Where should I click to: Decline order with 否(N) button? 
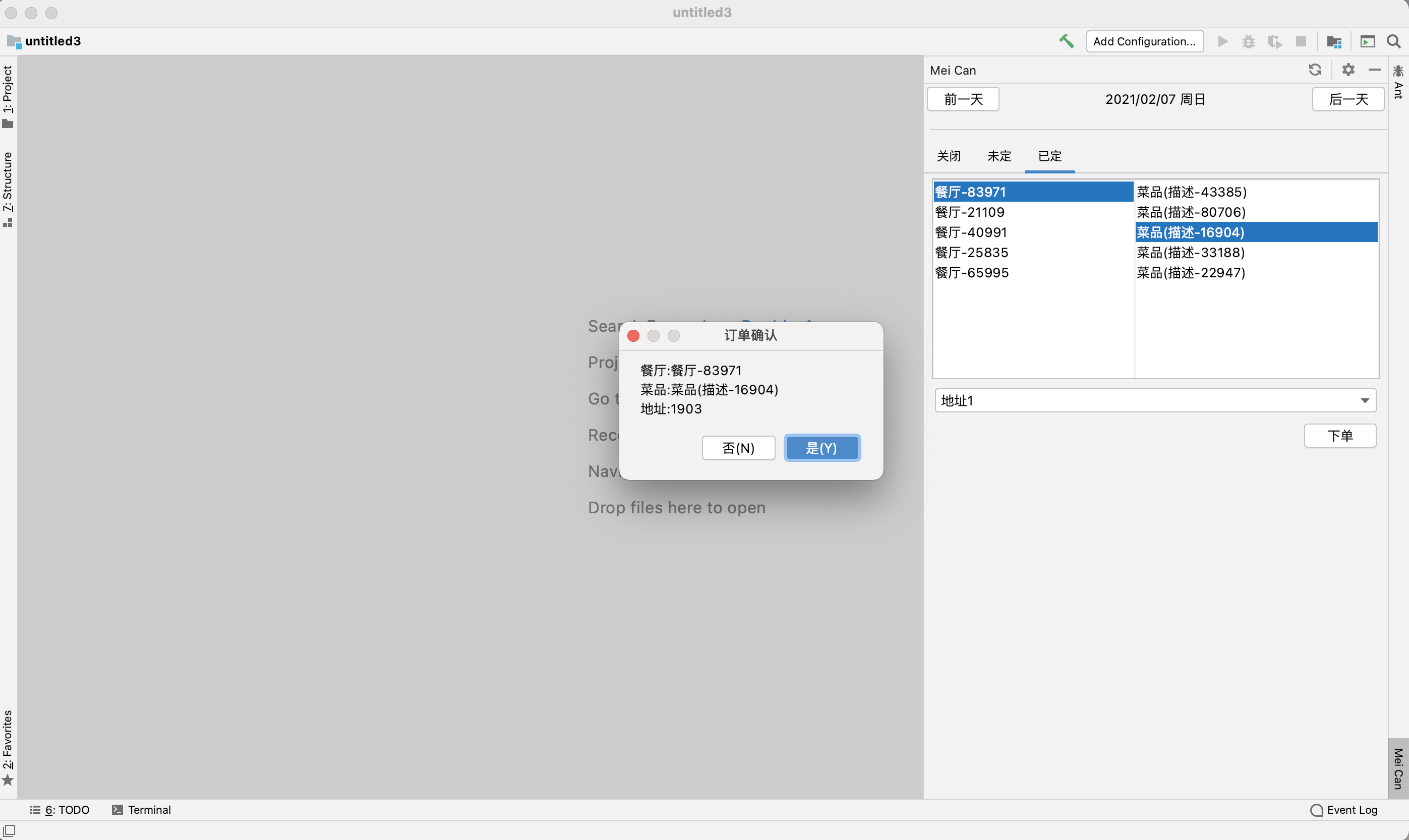click(x=738, y=448)
